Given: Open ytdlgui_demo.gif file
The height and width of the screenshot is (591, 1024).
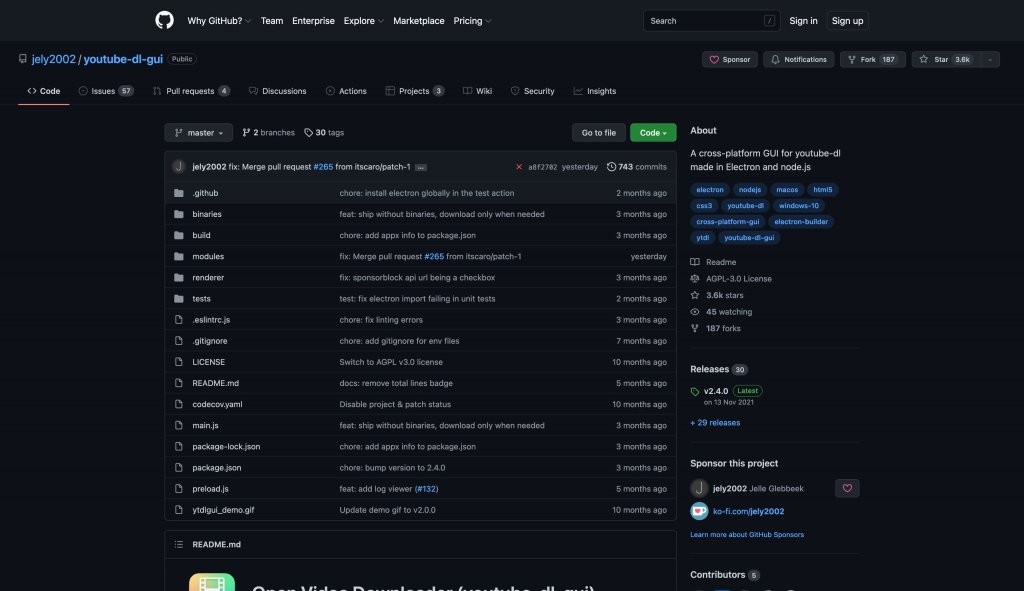Looking at the screenshot, I should pyautogui.click(x=223, y=510).
